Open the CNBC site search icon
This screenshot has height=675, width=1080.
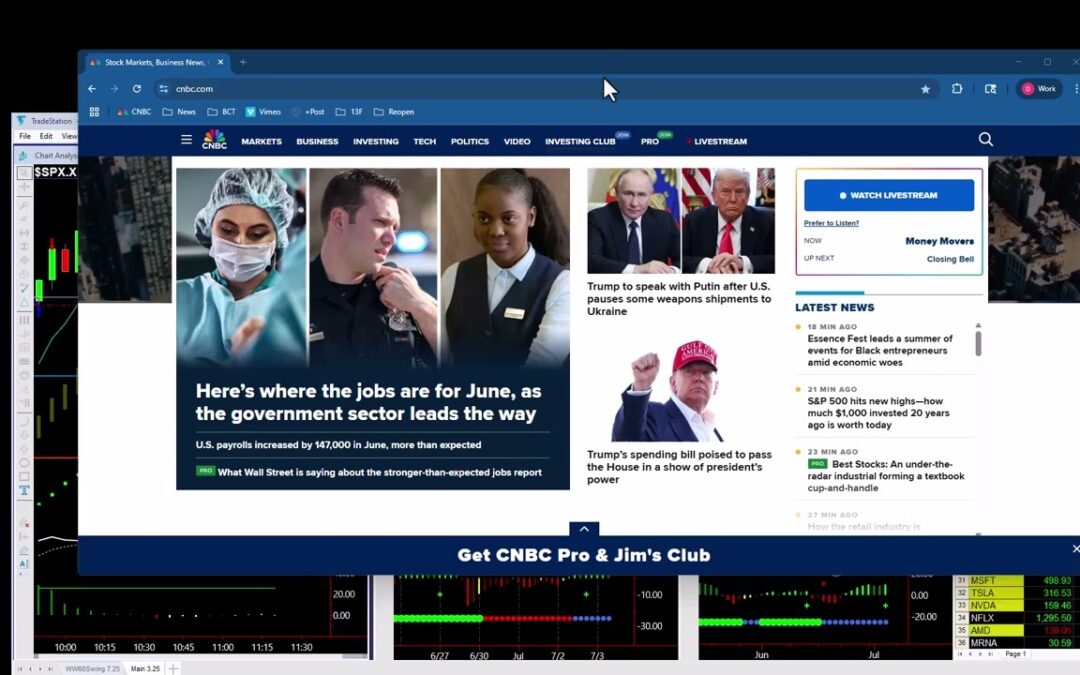[986, 140]
